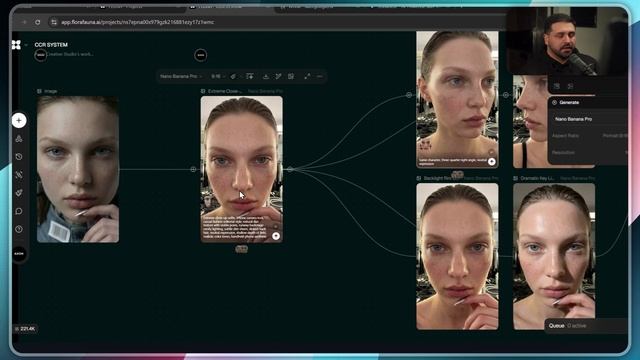640x360 pixels.
Task: Open the chat bubble icon in sidebar
Action: 19,211
